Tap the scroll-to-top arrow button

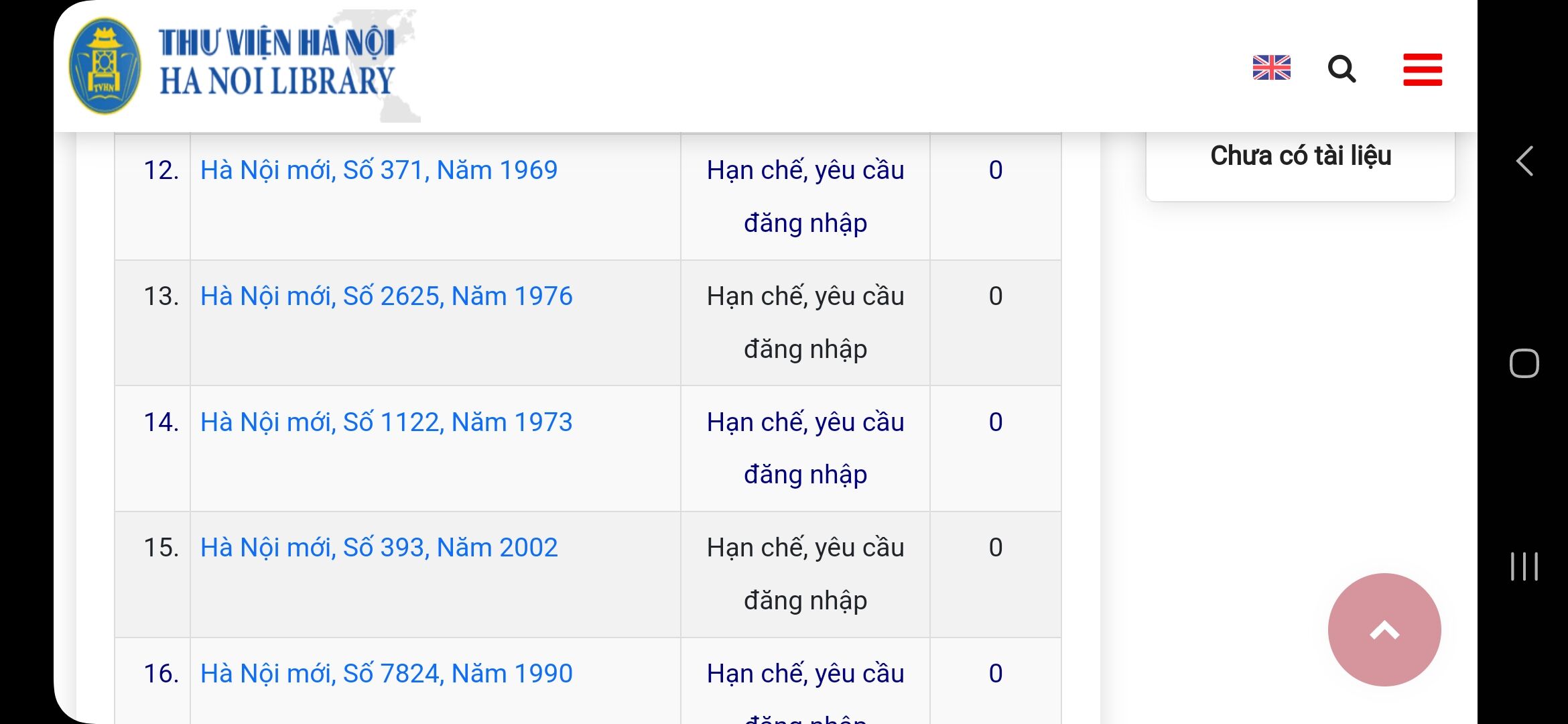point(1384,629)
